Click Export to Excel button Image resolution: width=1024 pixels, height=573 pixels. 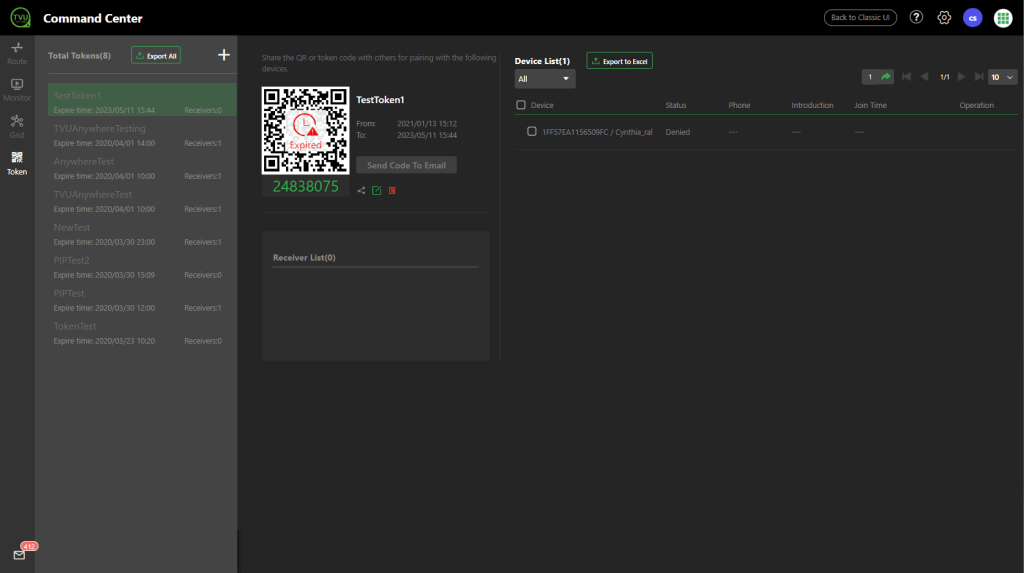(619, 61)
